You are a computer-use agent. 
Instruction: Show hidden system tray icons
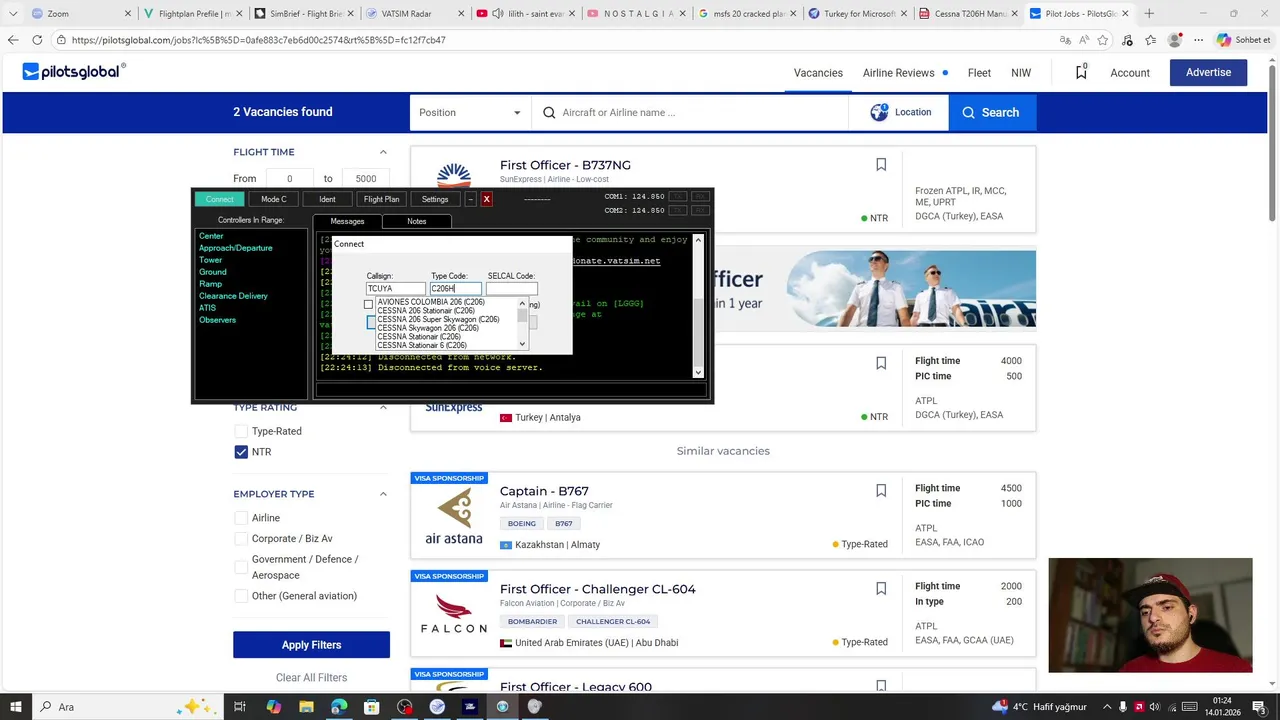coord(1105,706)
